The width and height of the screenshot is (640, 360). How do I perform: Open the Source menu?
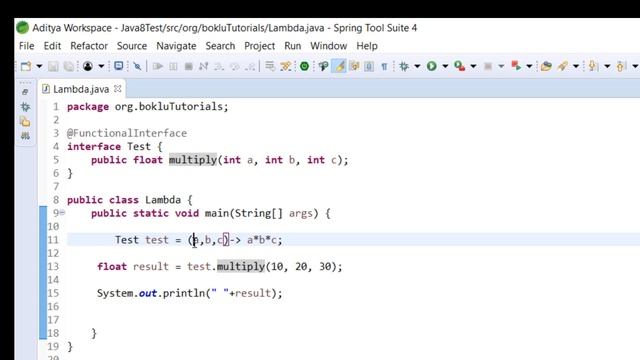[132, 46]
